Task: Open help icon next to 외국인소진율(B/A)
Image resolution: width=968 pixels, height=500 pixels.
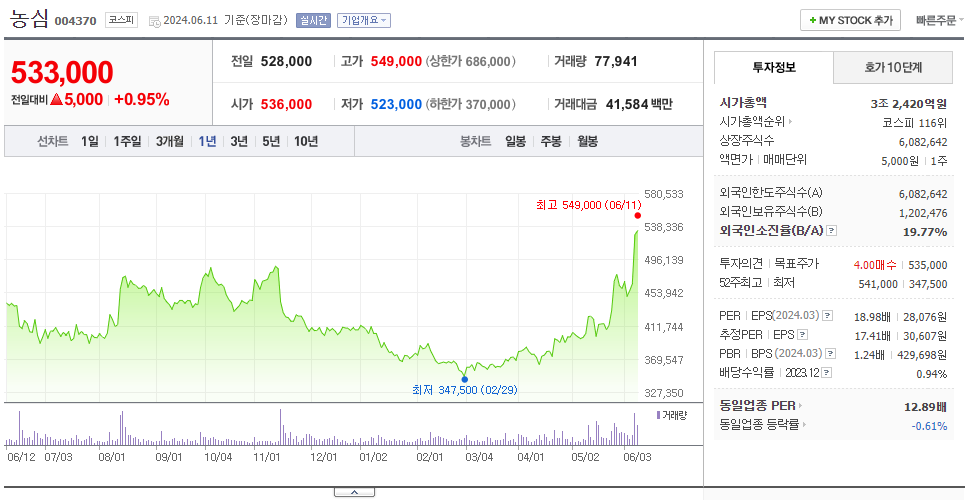Action: [x=832, y=231]
